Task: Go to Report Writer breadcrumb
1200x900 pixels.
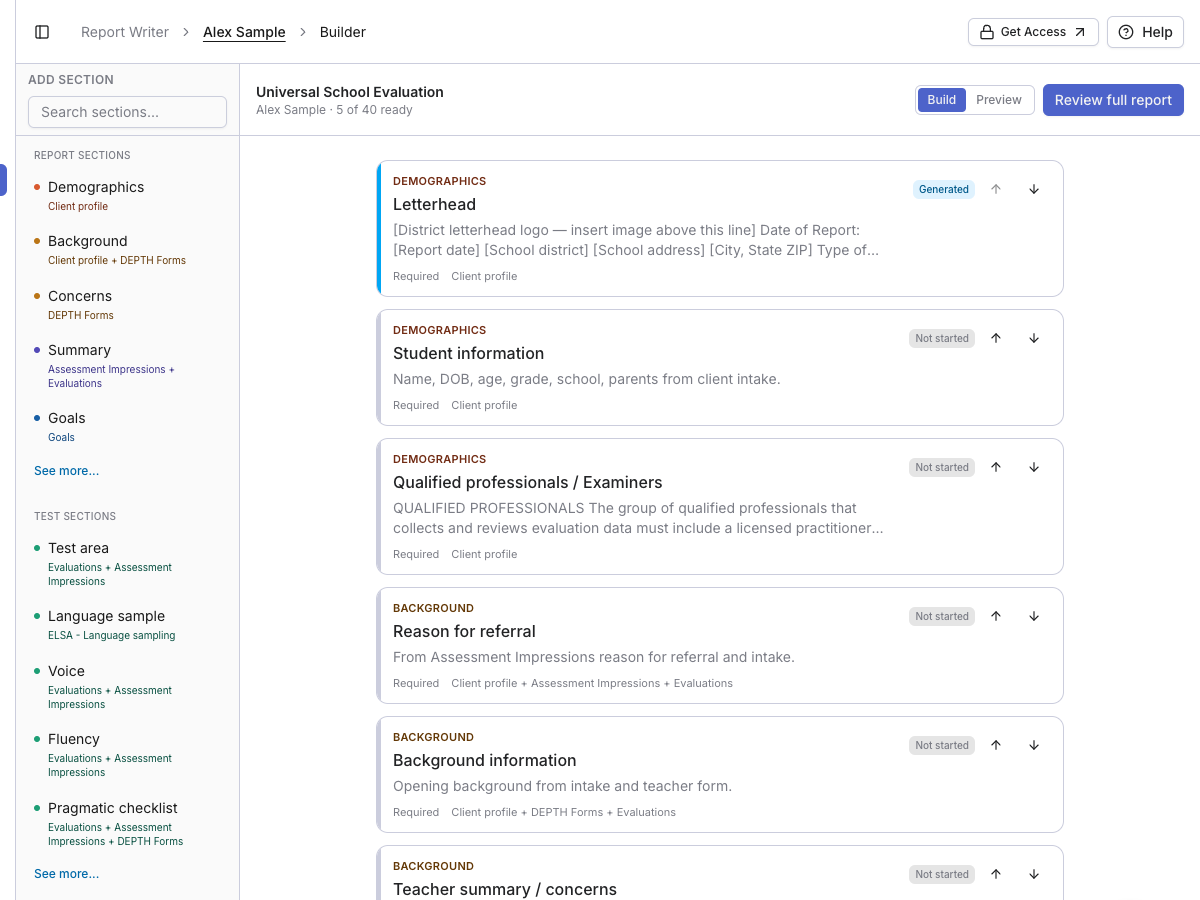Action: tap(125, 32)
